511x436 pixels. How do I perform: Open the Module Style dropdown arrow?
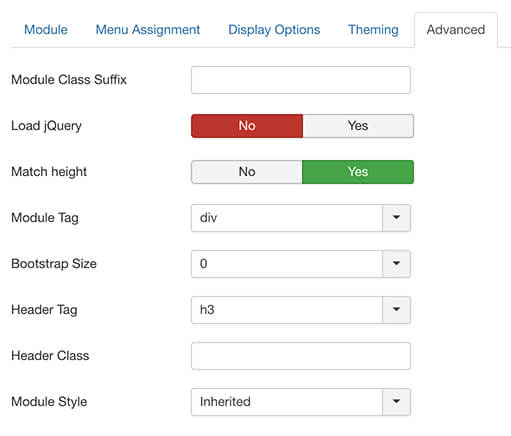point(396,402)
